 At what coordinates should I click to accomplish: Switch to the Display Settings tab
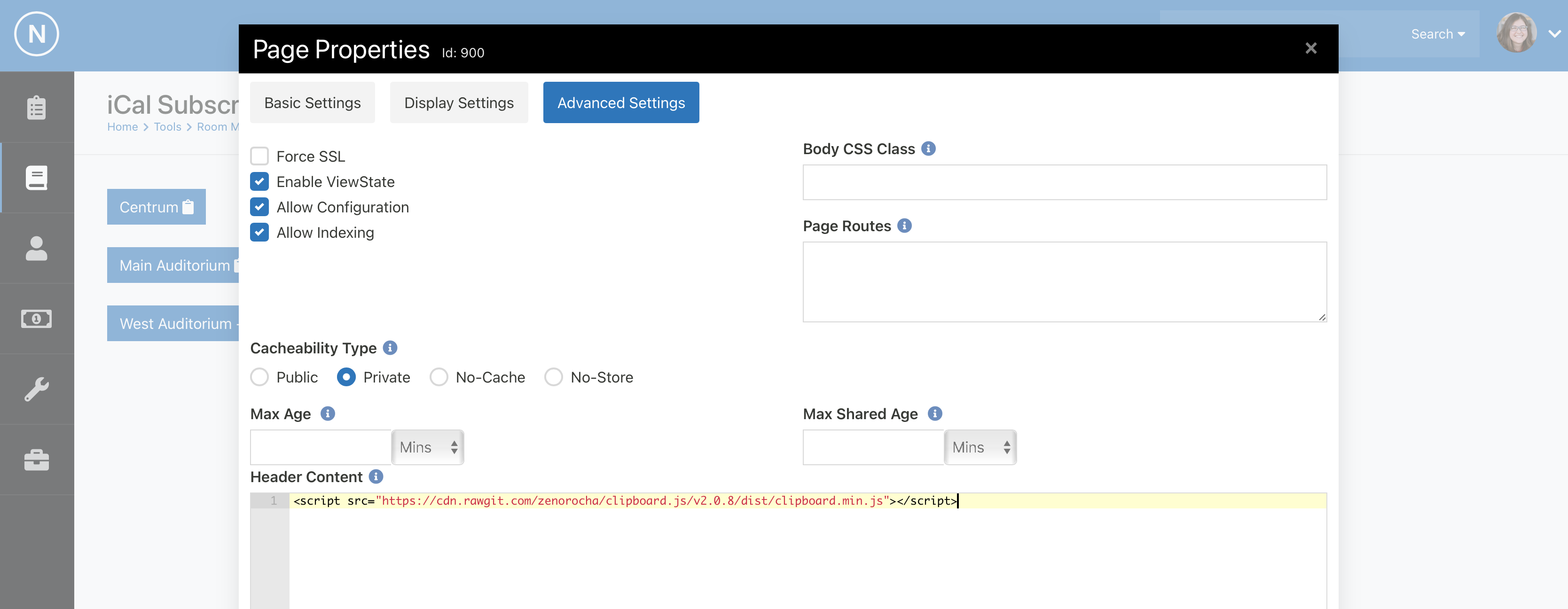[x=459, y=103]
